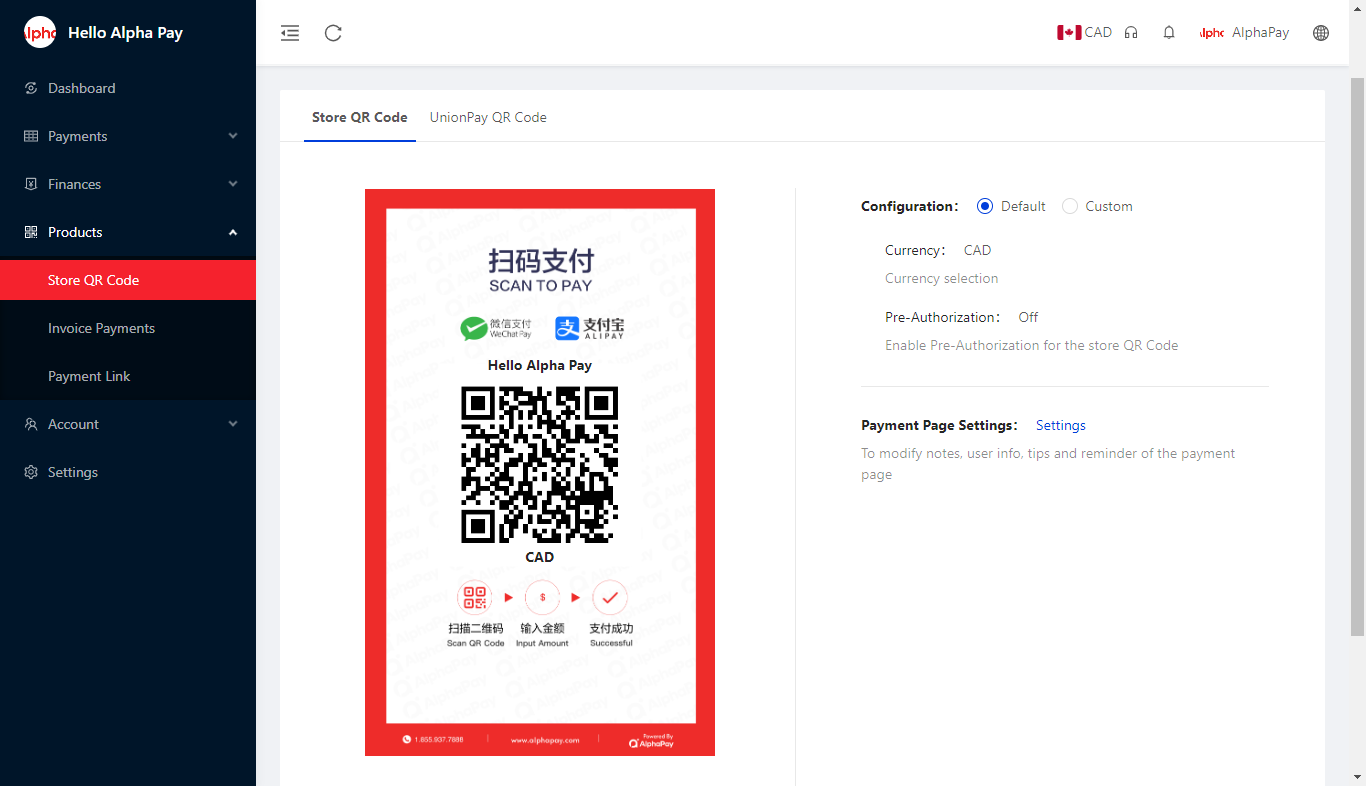The width and height of the screenshot is (1366, 786).
Task: Click Currency selection helper text
Action: click(x=941, y=278)
